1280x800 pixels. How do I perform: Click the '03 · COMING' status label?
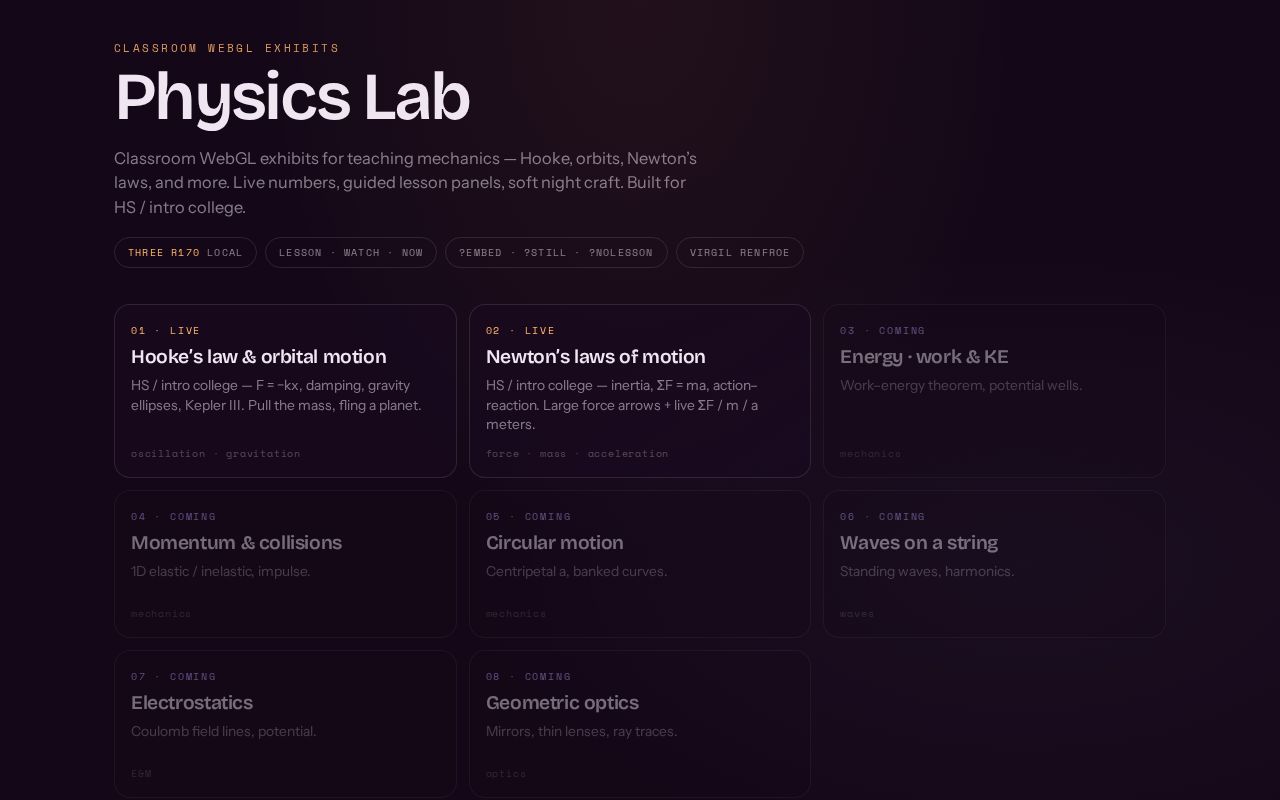pyautogui.click(x=883, y=331)
